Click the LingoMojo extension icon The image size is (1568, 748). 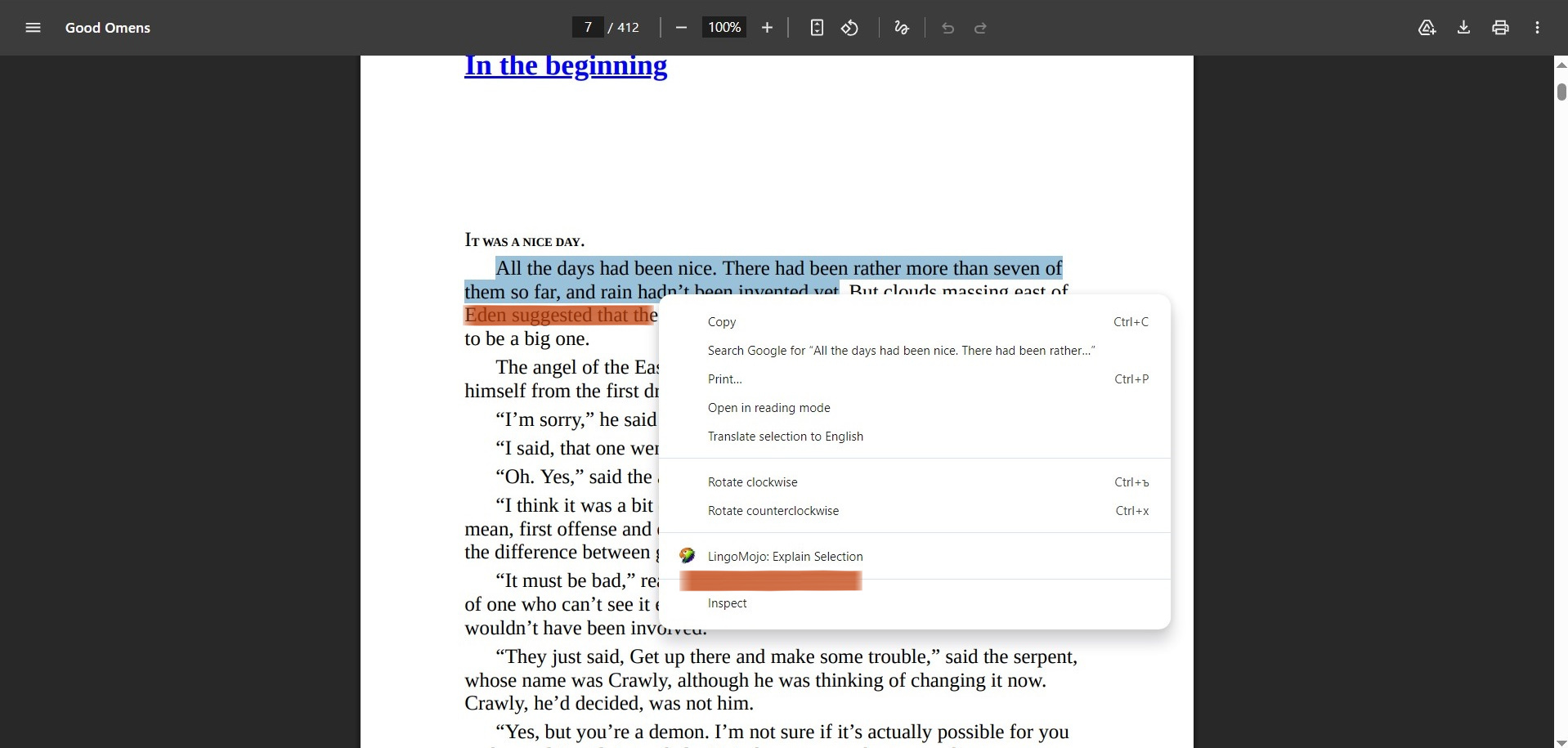[688, 556]
